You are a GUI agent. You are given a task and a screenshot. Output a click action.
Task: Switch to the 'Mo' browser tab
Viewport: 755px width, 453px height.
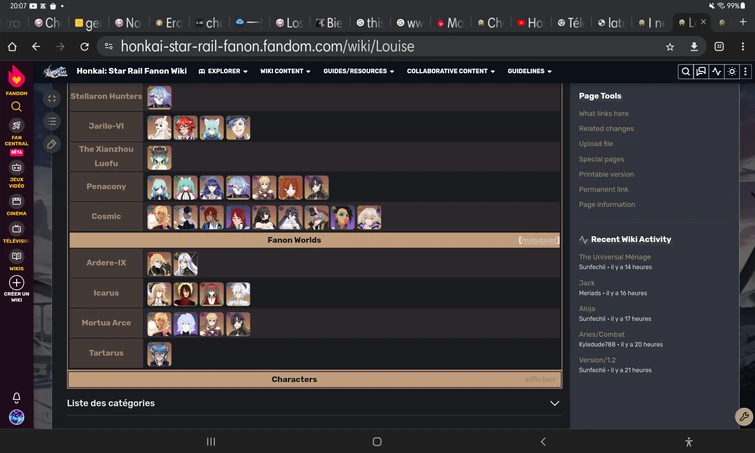coord(450,23)
